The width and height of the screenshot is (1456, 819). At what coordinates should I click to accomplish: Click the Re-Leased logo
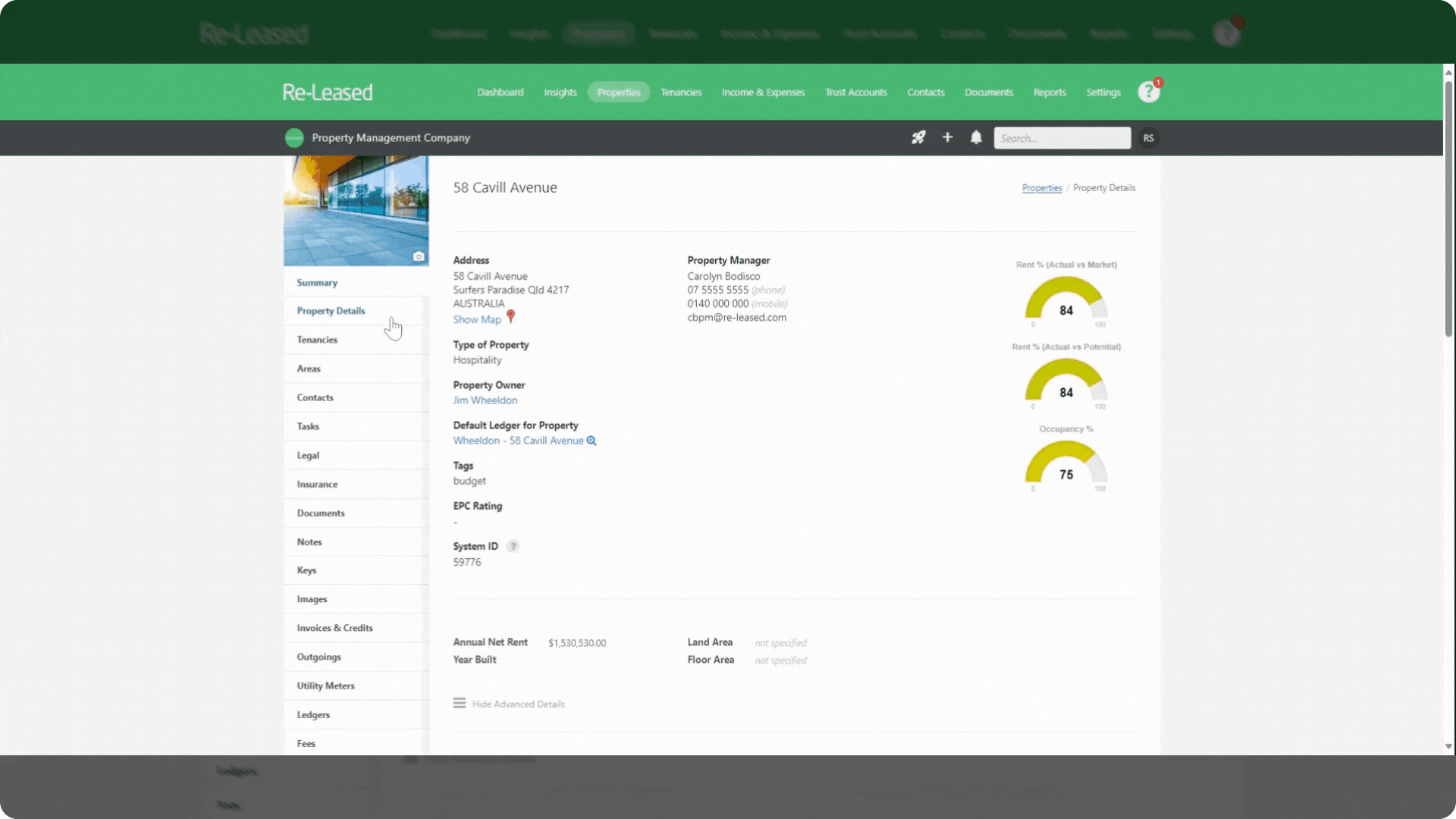(x=328, y=92)
